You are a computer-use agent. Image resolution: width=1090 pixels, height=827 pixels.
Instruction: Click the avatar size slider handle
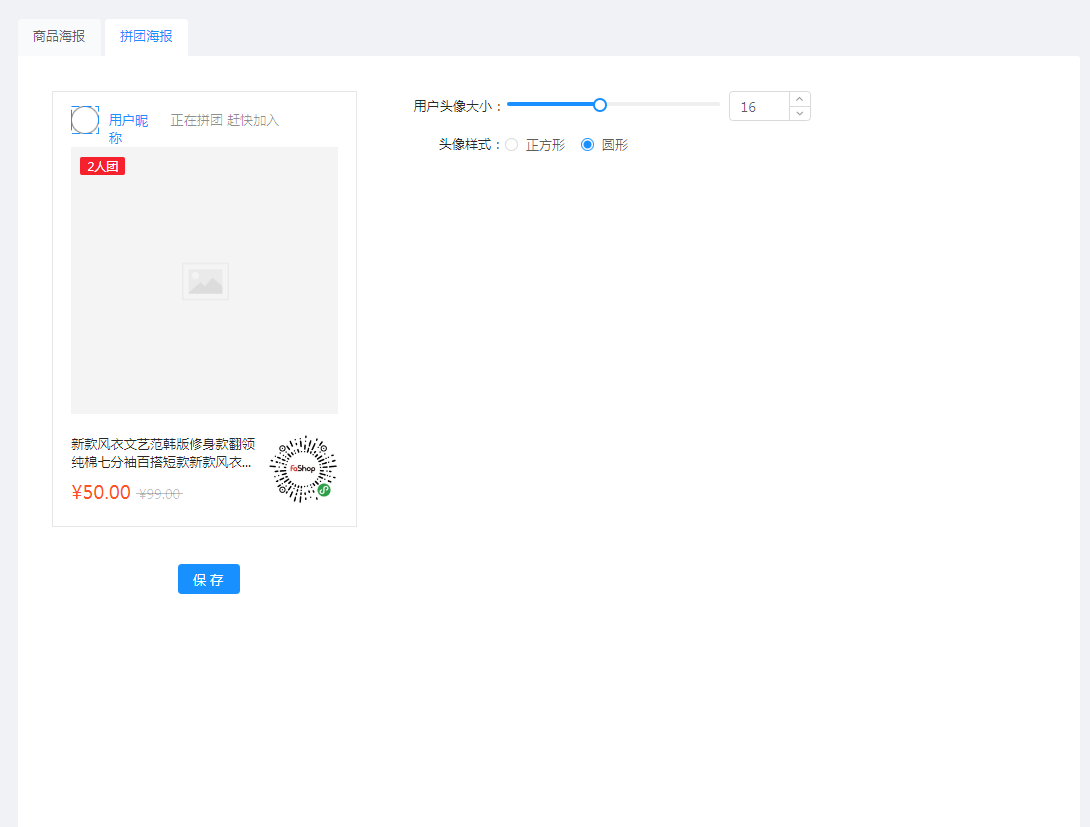pos(599,104)
